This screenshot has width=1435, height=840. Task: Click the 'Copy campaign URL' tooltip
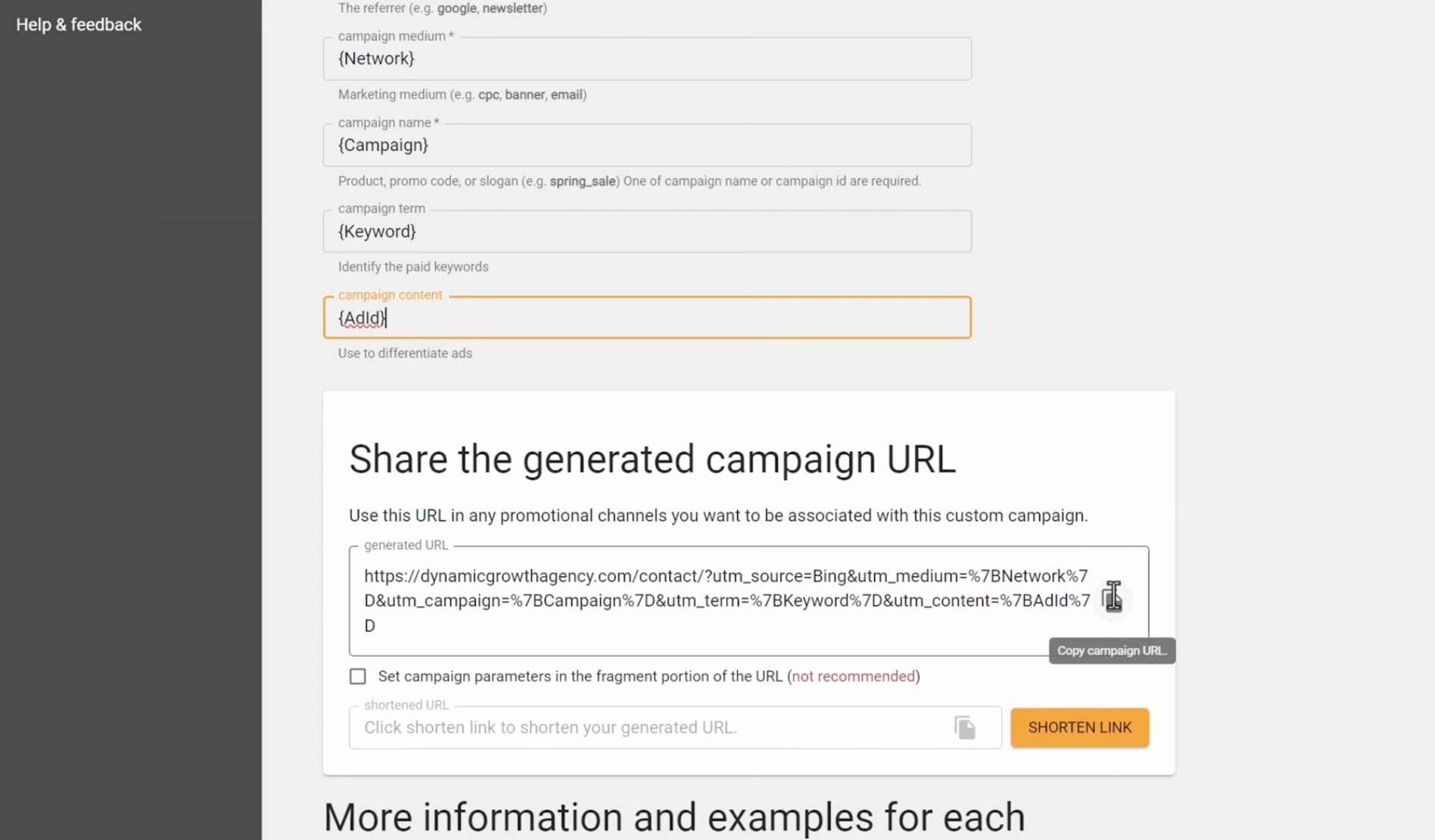pos(1112,651)
